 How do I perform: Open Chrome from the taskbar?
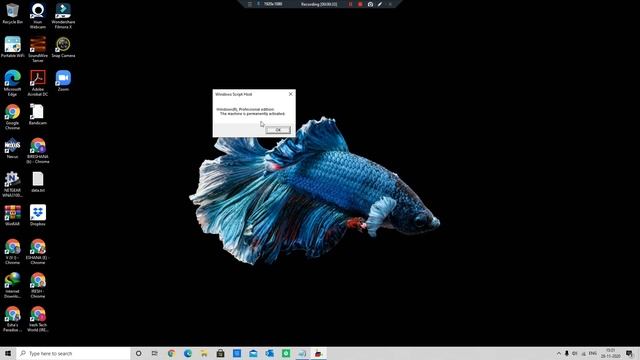pos(171,353)
